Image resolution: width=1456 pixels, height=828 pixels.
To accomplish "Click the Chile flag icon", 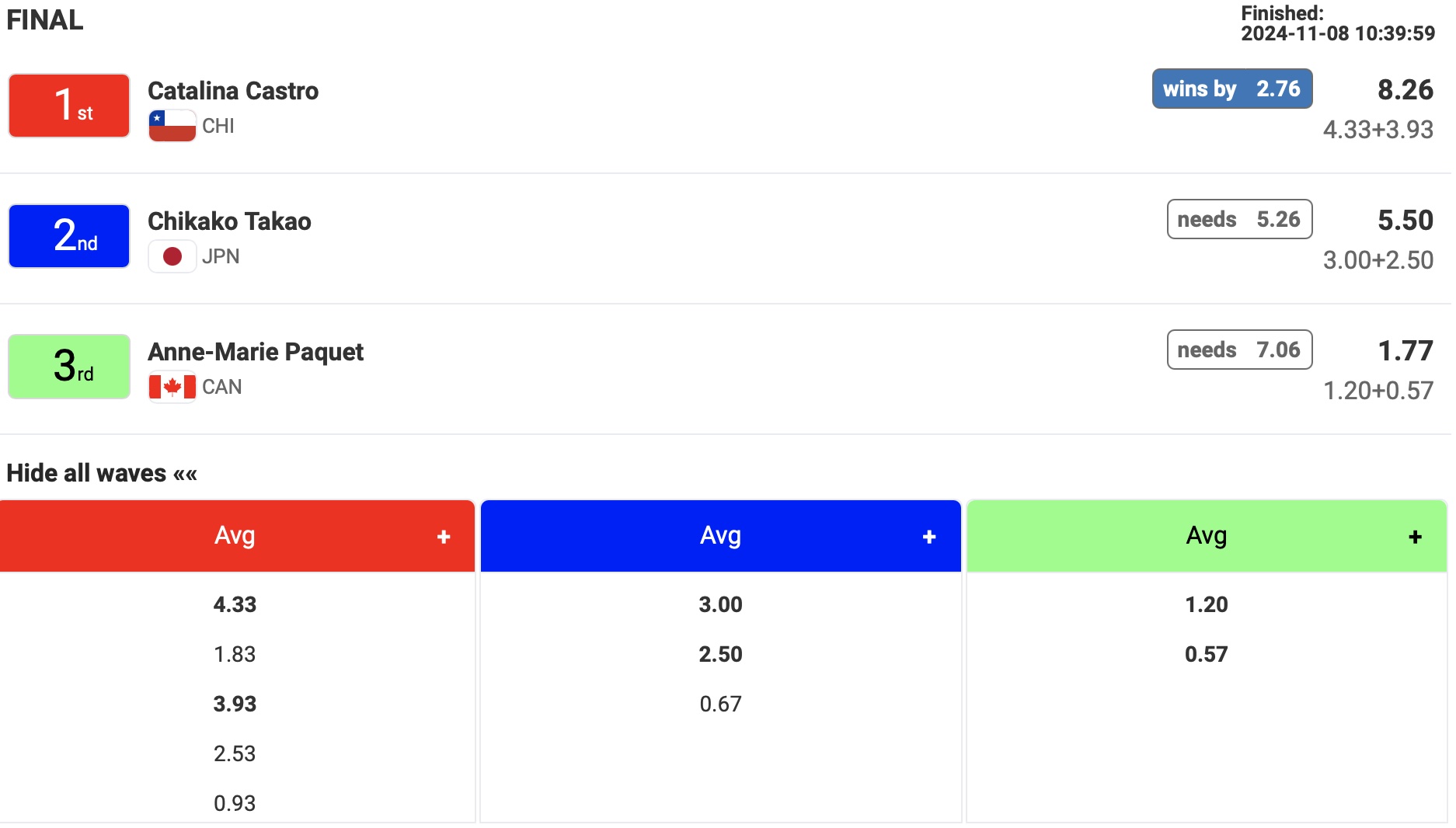I will (172, 126).
